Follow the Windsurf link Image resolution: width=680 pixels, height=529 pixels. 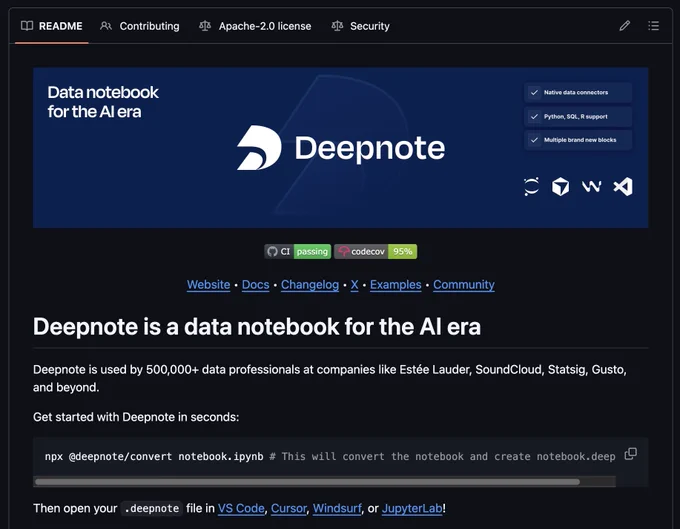point(337,508)
